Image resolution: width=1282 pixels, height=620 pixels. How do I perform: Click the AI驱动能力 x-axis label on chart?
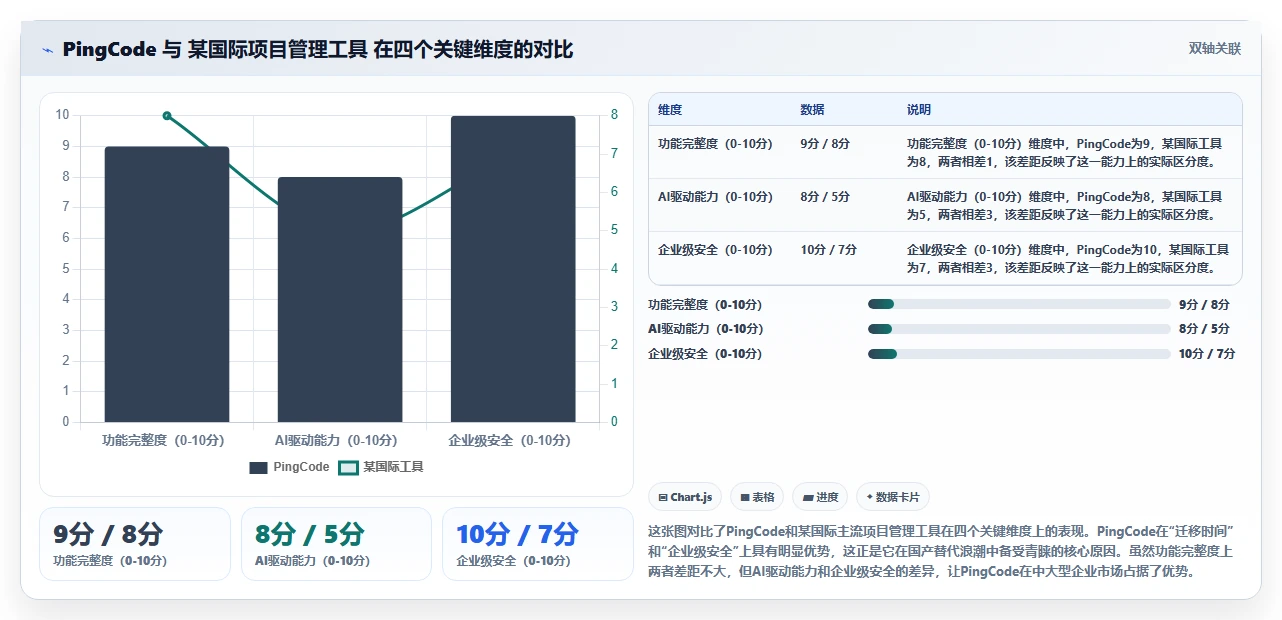tap(336, 440)
